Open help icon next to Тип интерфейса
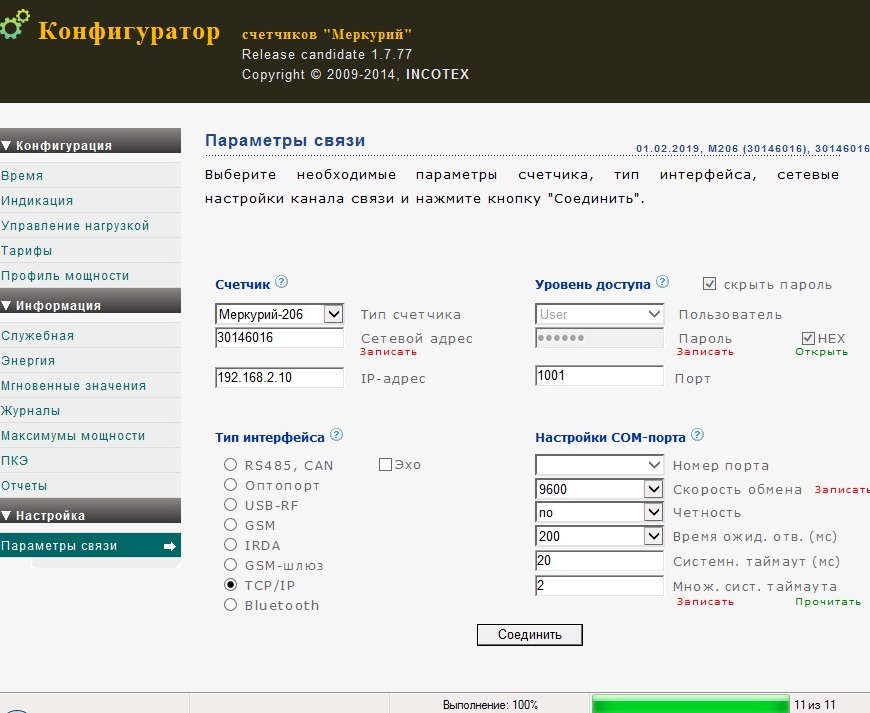Image resolution: width=870 pixels, height=713 pixels. tap(336, 436)
